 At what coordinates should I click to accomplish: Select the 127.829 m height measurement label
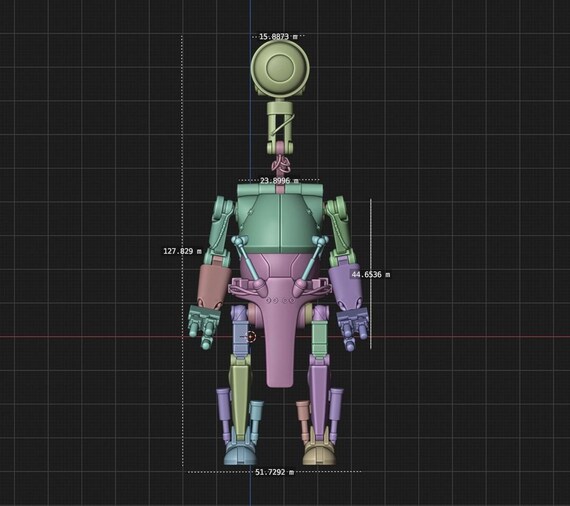tap(182, 251)
